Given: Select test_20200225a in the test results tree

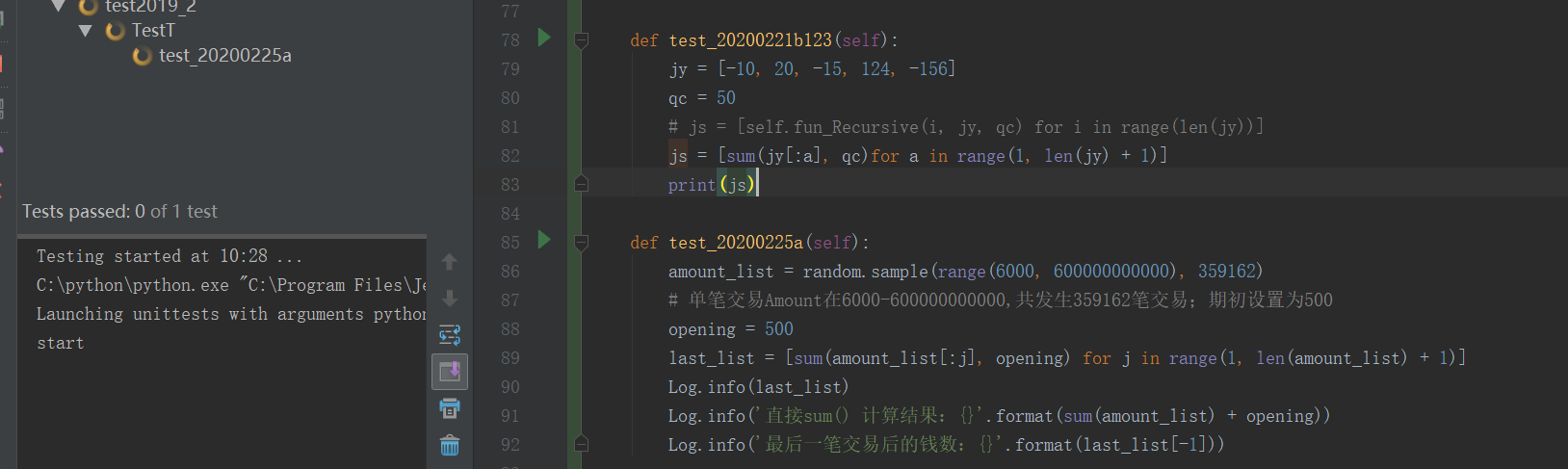Looking at the screenshot, I should point(225,56).
